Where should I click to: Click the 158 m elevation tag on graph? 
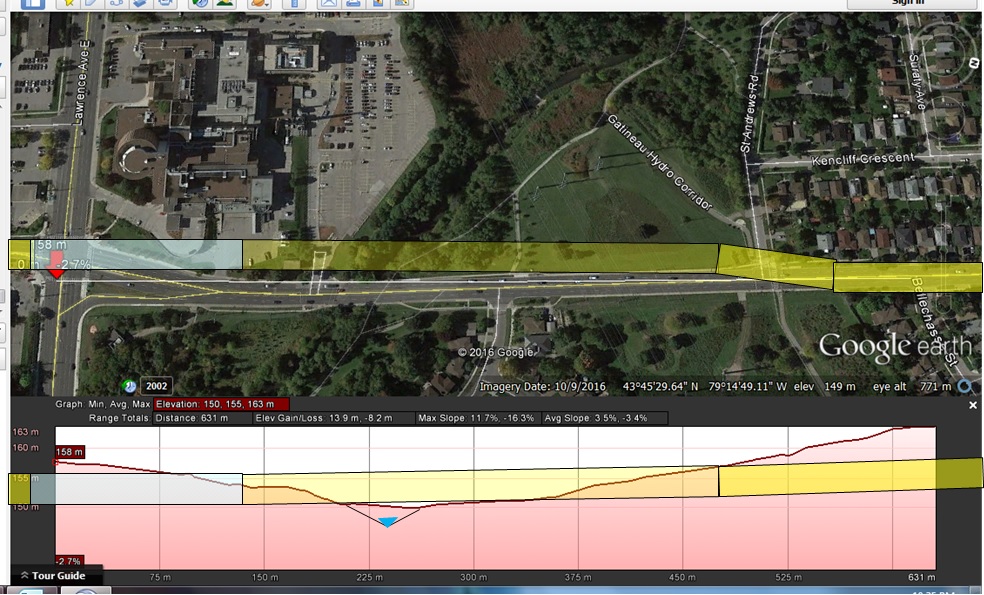coord(69,452)
